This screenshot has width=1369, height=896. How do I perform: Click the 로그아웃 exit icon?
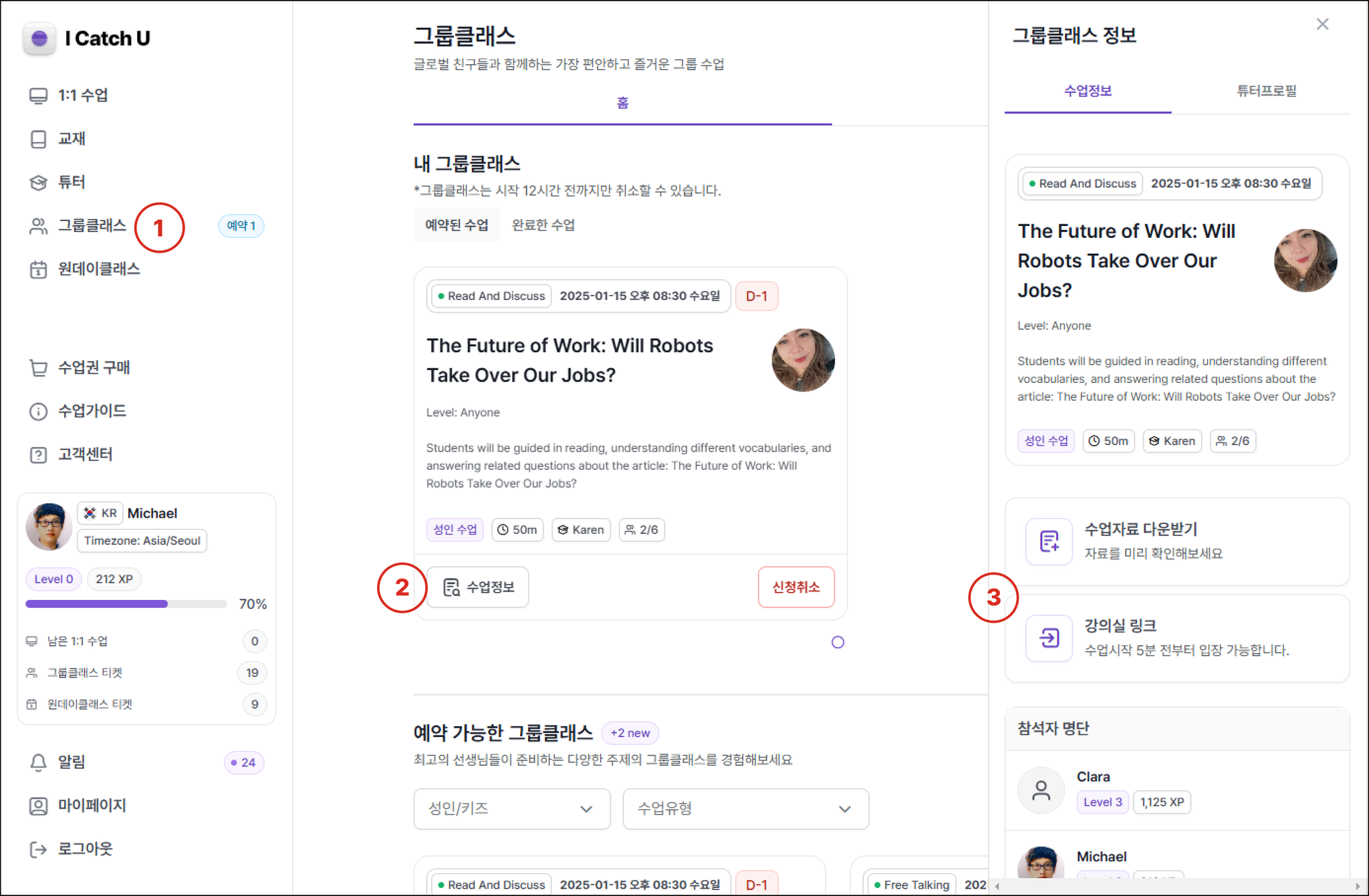38,849
